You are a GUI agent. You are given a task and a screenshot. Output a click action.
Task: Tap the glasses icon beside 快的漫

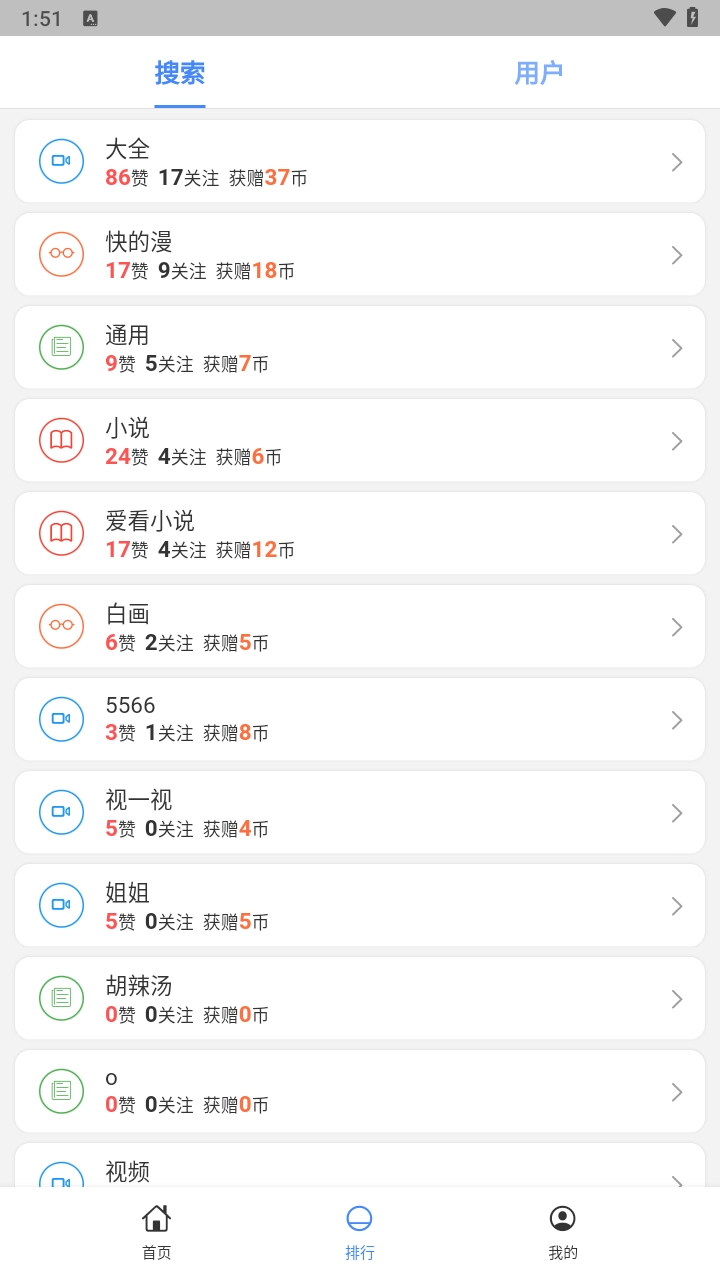pyautogui.click(x=61, y=254)
